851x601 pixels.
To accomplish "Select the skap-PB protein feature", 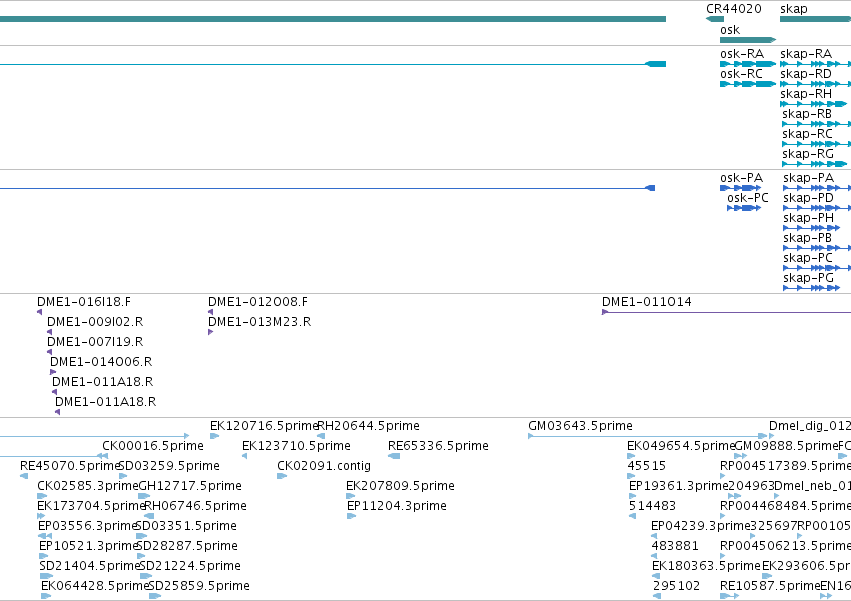I will (817, 248).
